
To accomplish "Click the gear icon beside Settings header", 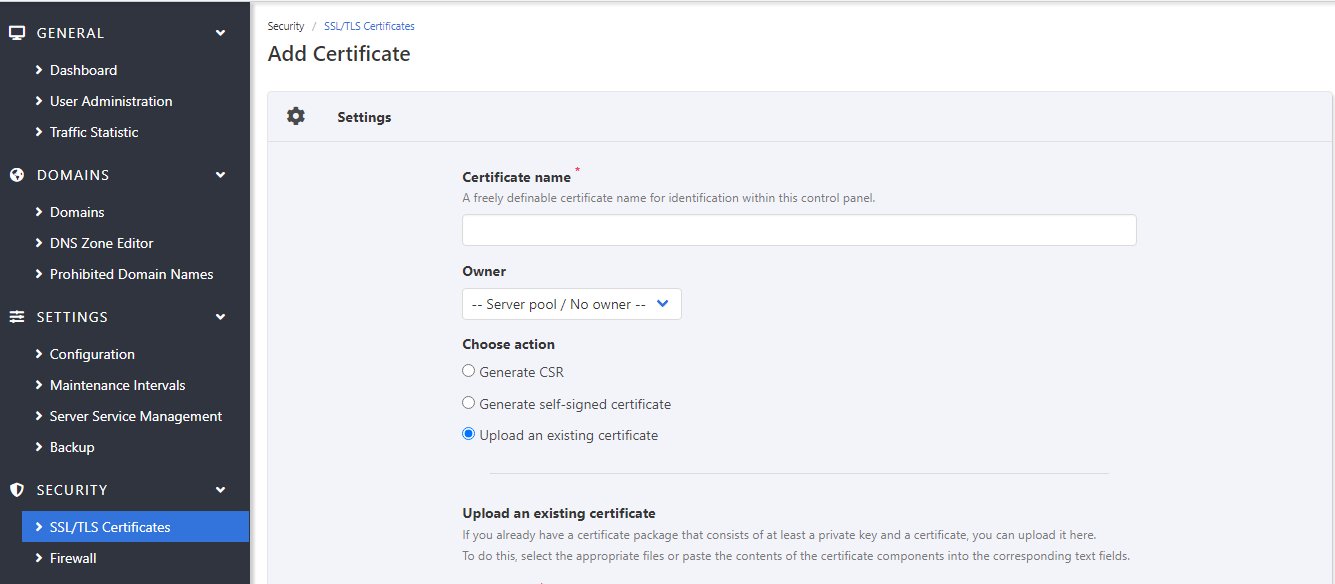I will click(296, 117).
